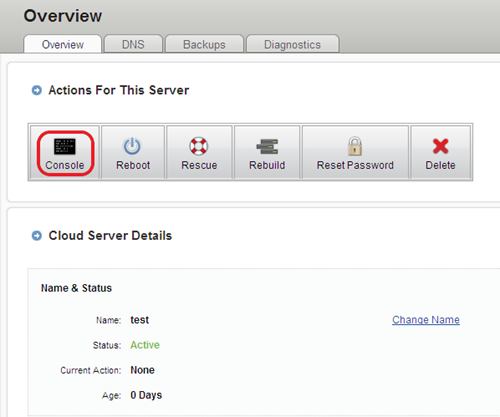The width and height of the screenshot is (500, 417).
Task: Select the Overview tab
Action: [63, 44]
